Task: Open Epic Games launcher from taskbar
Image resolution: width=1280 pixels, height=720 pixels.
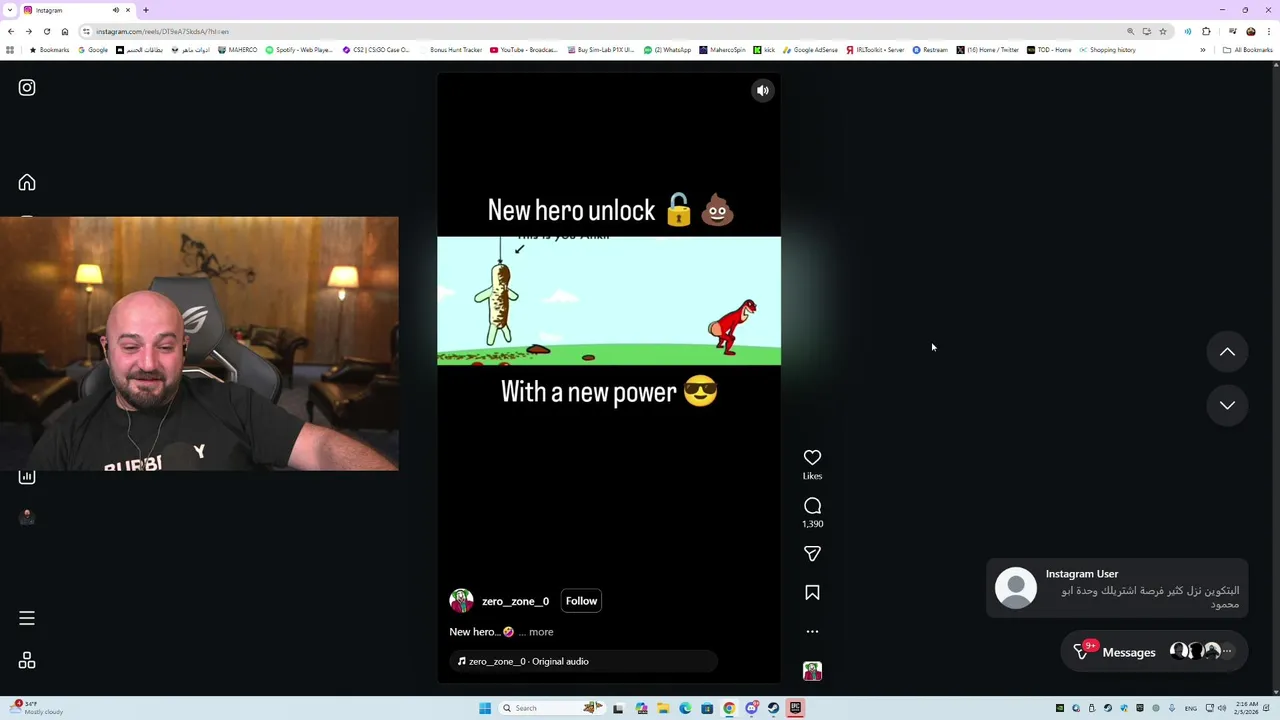Action: [x=795, y=708]
